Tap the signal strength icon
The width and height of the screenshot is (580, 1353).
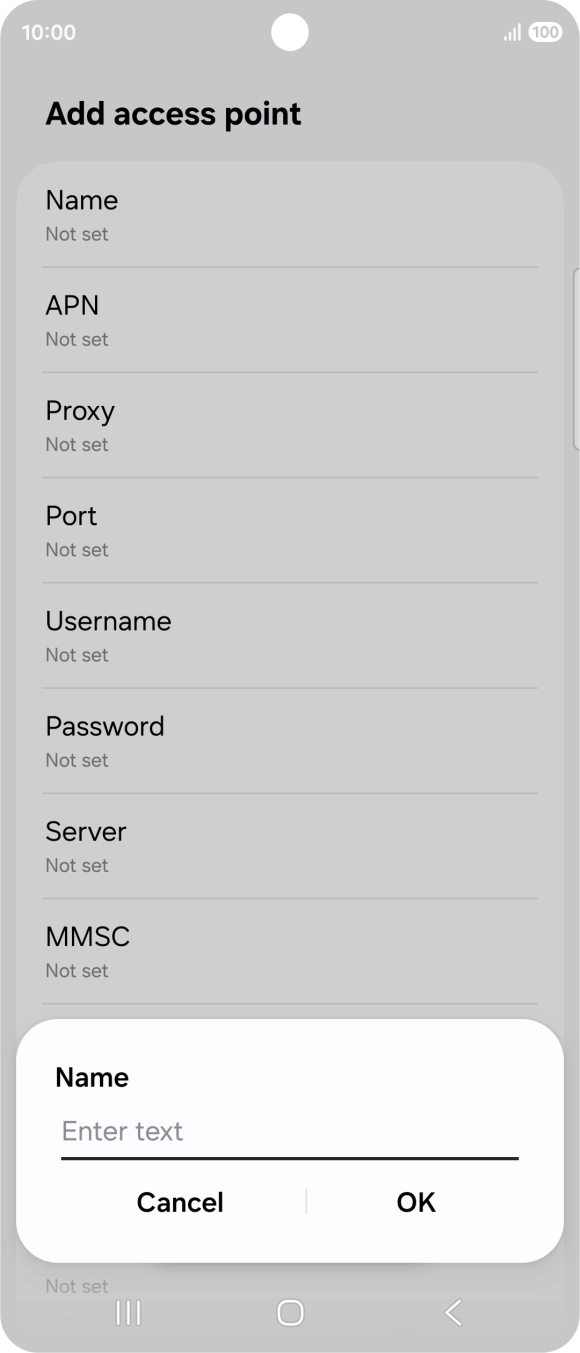click(512, 33)
